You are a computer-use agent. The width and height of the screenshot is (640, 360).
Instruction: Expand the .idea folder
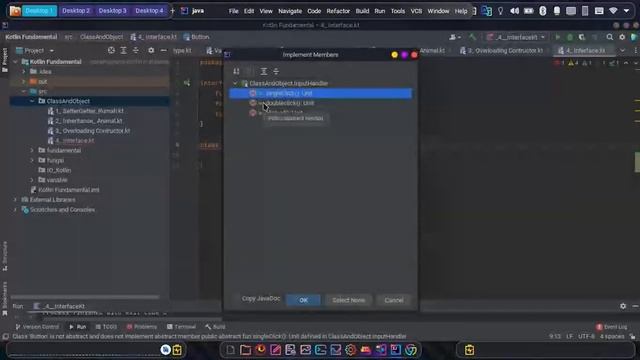pos(24,72)
